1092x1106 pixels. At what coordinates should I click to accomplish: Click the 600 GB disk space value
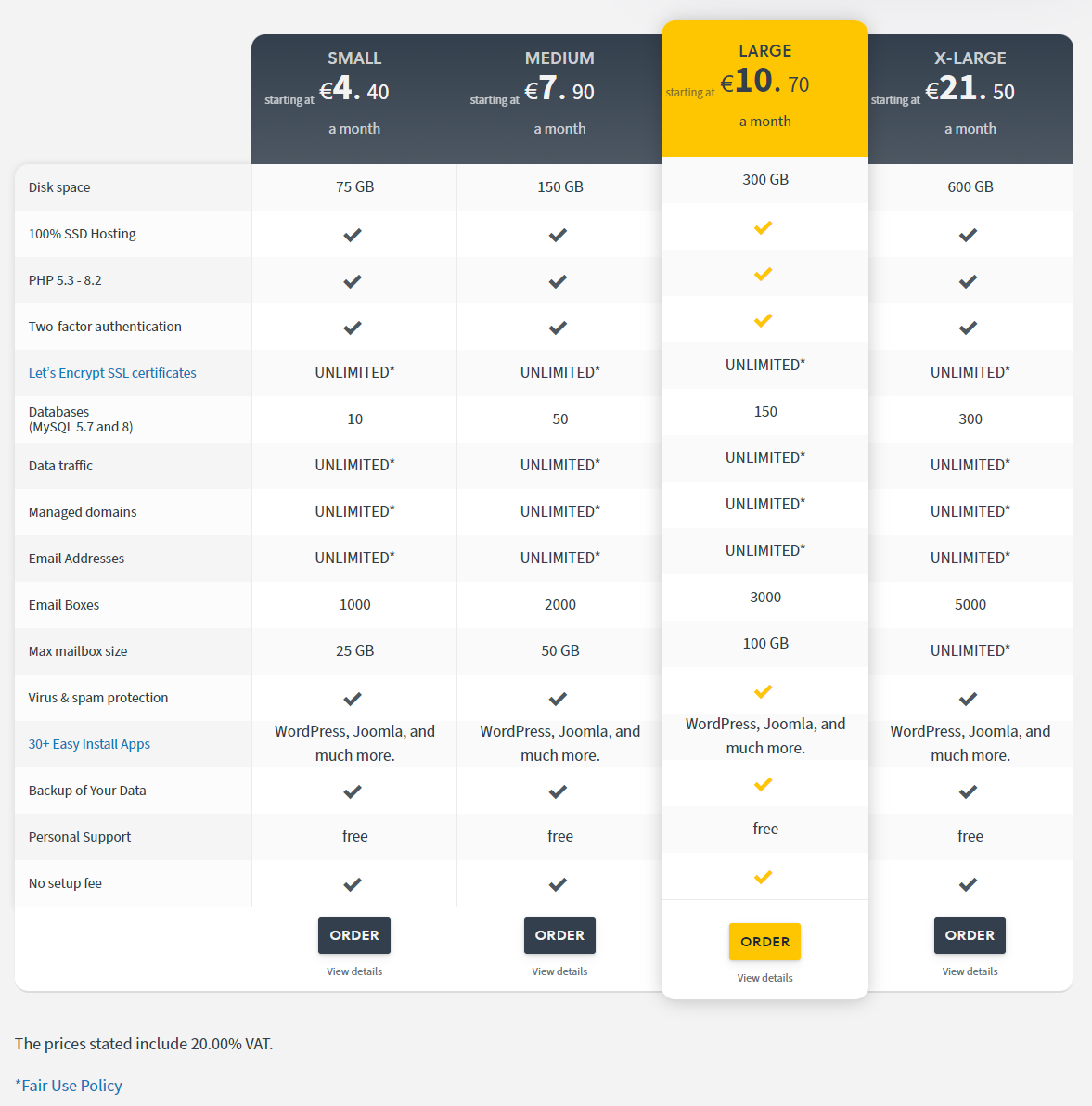tap(970, 186)
